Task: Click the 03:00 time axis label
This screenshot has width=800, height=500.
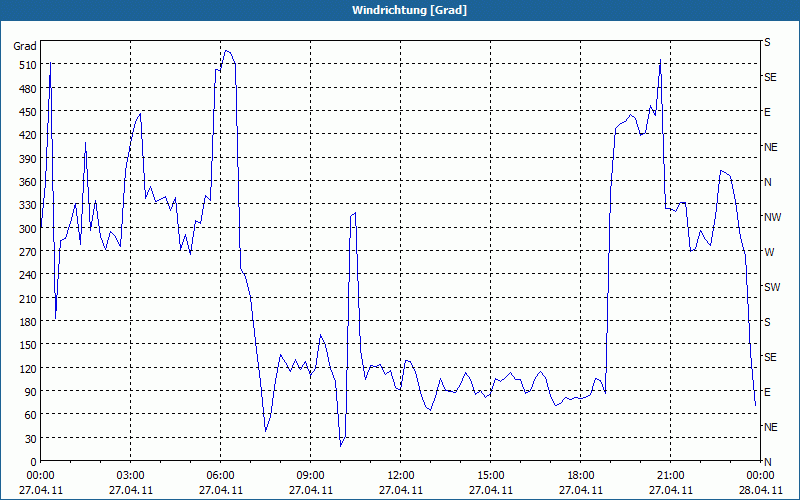Action: tap(130, 476)
